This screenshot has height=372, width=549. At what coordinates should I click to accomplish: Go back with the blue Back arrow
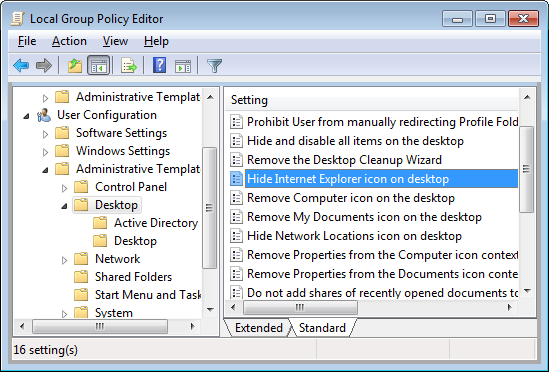(x=21, y=66)
